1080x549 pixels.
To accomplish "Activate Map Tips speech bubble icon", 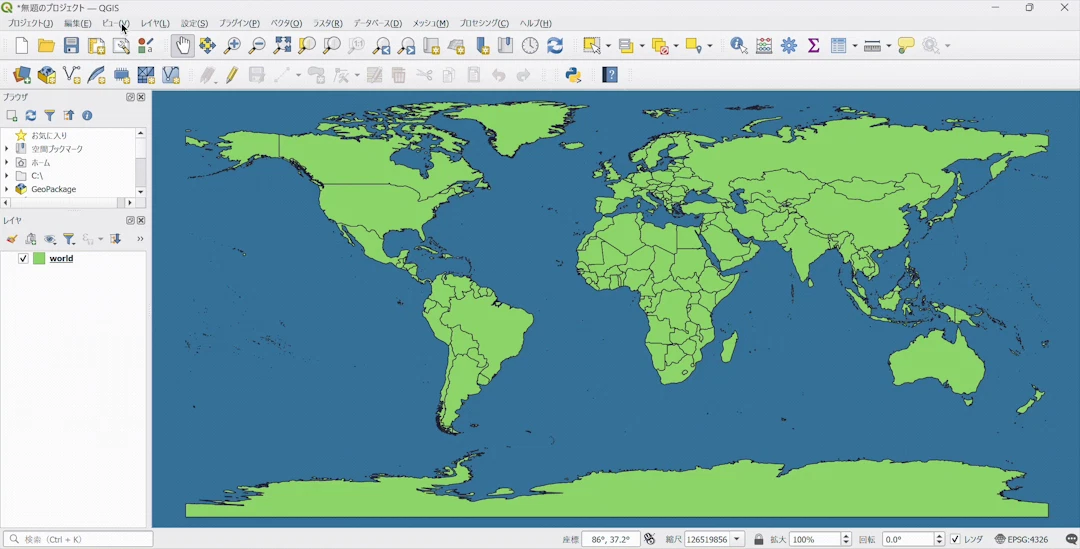I will [906, 45].
